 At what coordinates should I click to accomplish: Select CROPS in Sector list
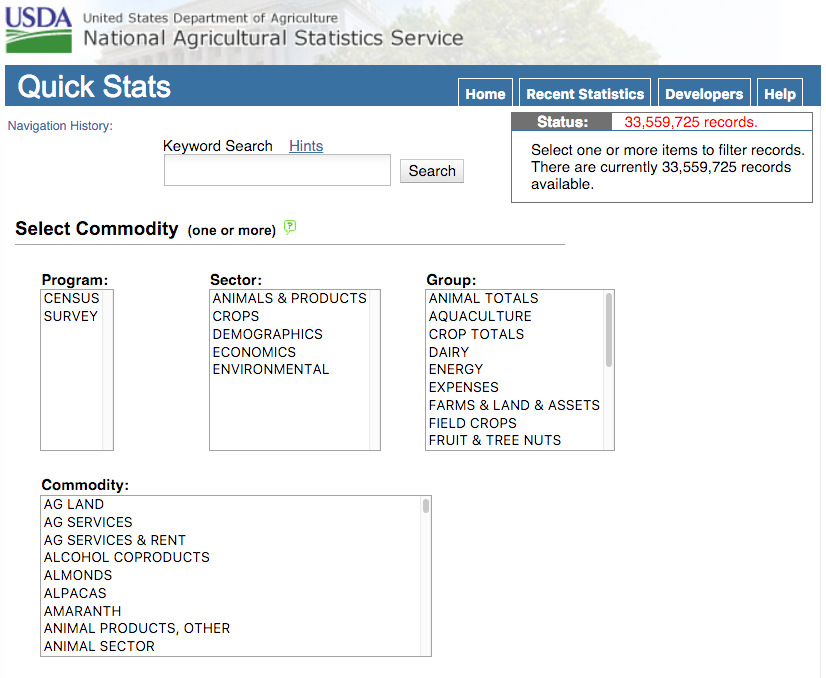pos(290,316)
